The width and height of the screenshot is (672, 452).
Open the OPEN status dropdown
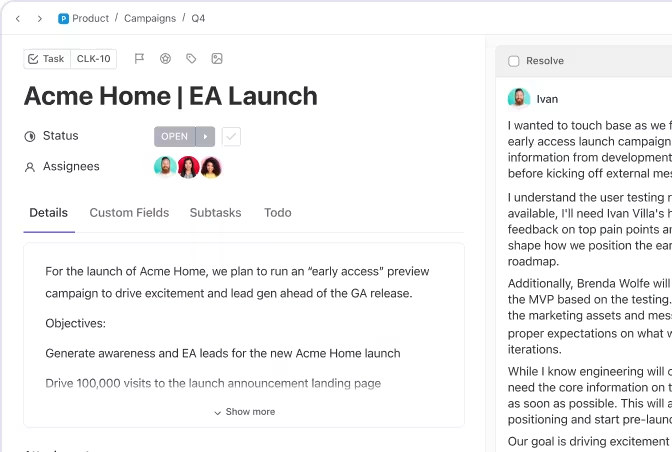[x=175, y=137]
